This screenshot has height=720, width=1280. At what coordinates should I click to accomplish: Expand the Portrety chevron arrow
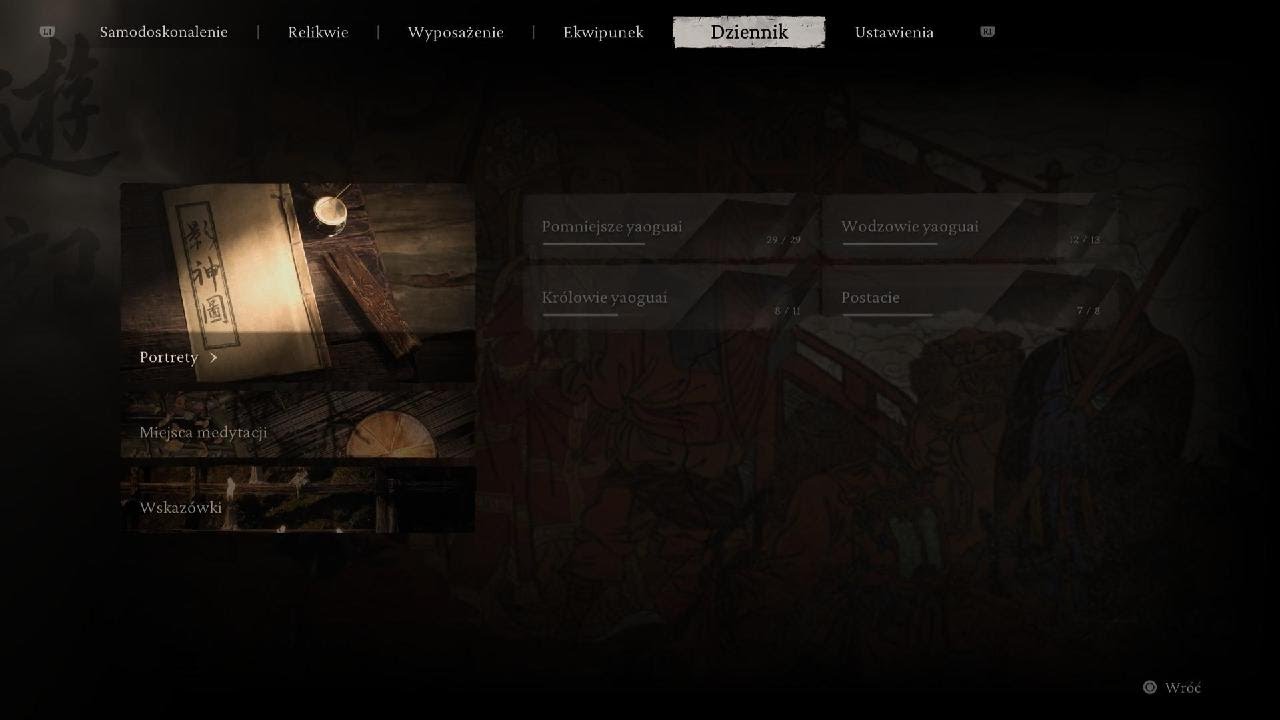214,357
